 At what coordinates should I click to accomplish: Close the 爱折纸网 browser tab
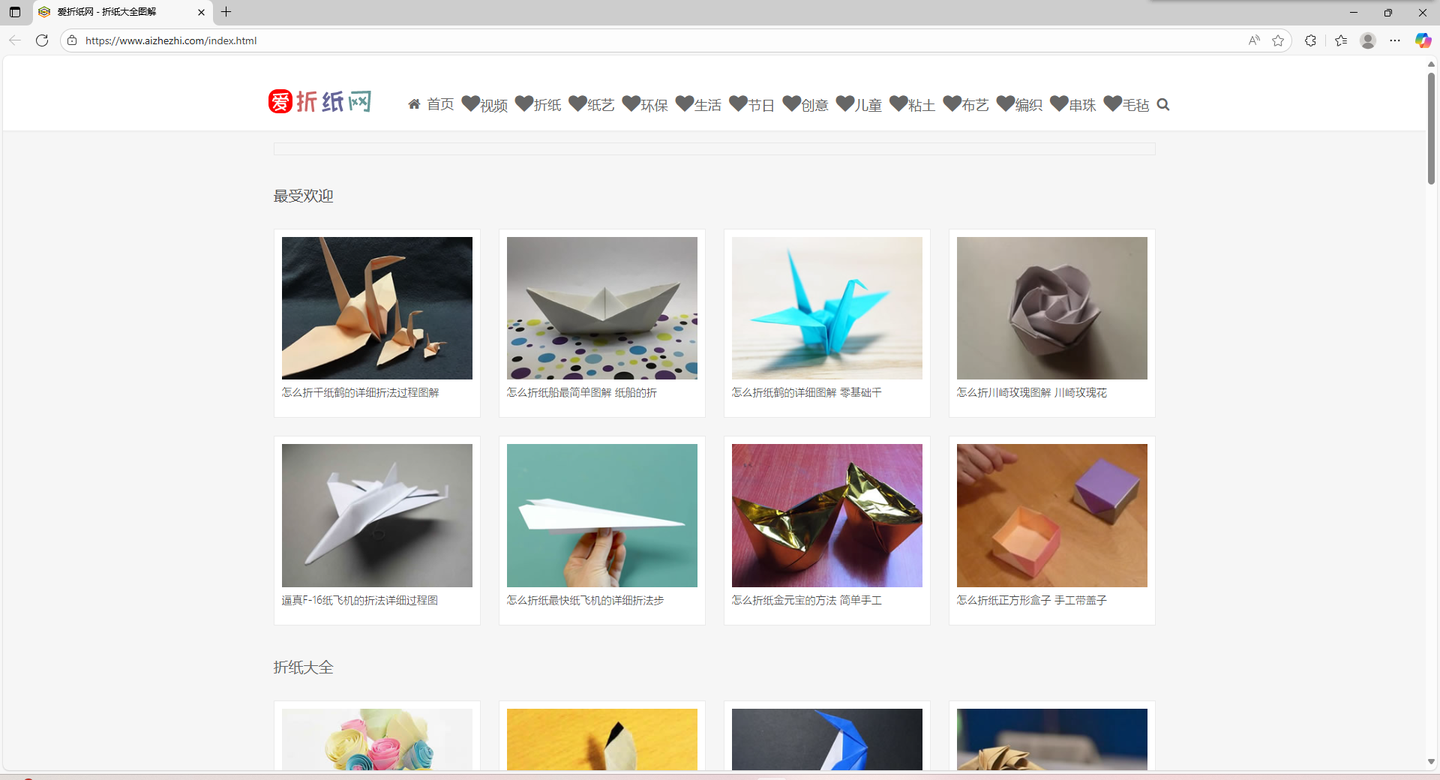click(202, 12)
